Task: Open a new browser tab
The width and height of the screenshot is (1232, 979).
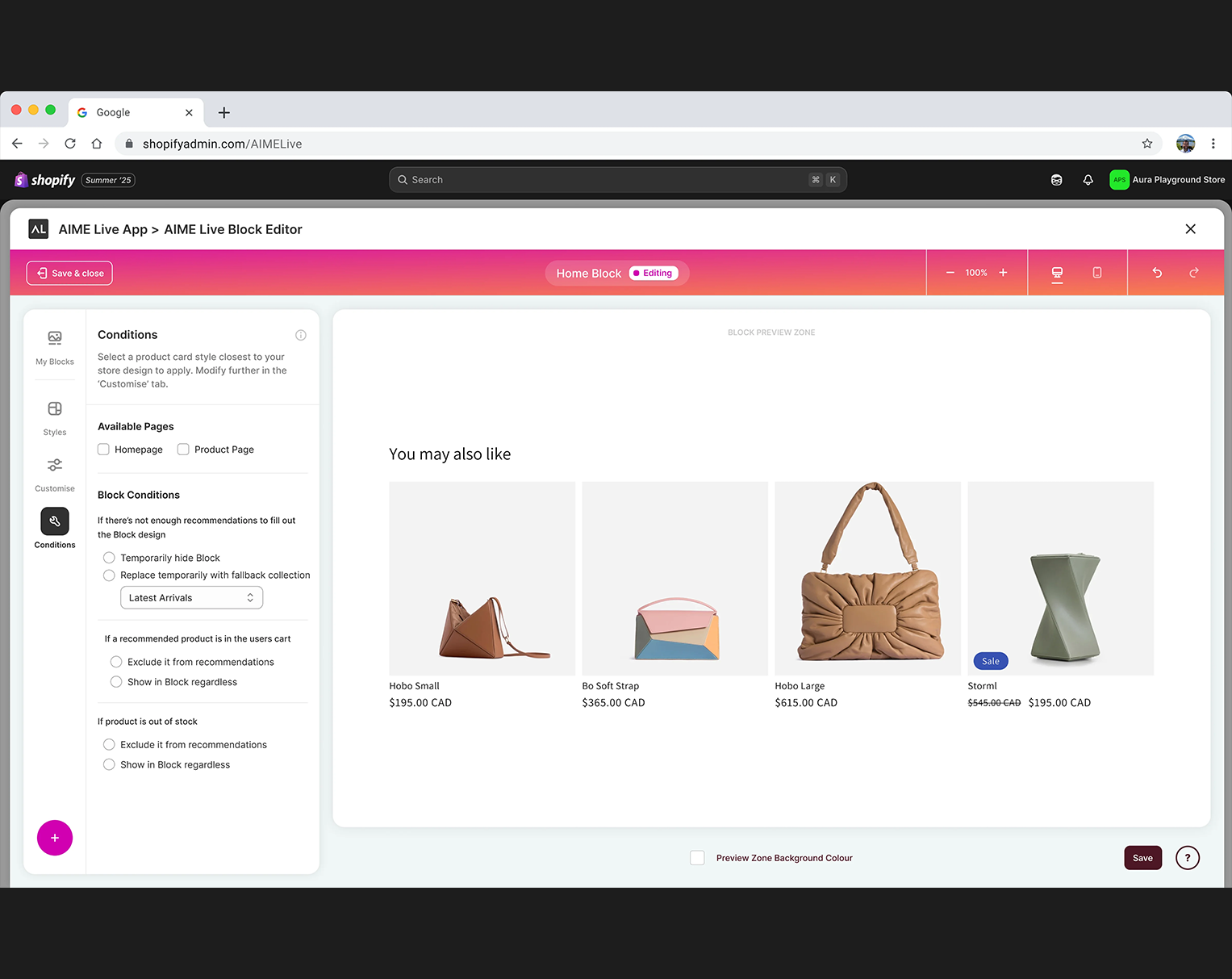Action: (x=224, y=113)
